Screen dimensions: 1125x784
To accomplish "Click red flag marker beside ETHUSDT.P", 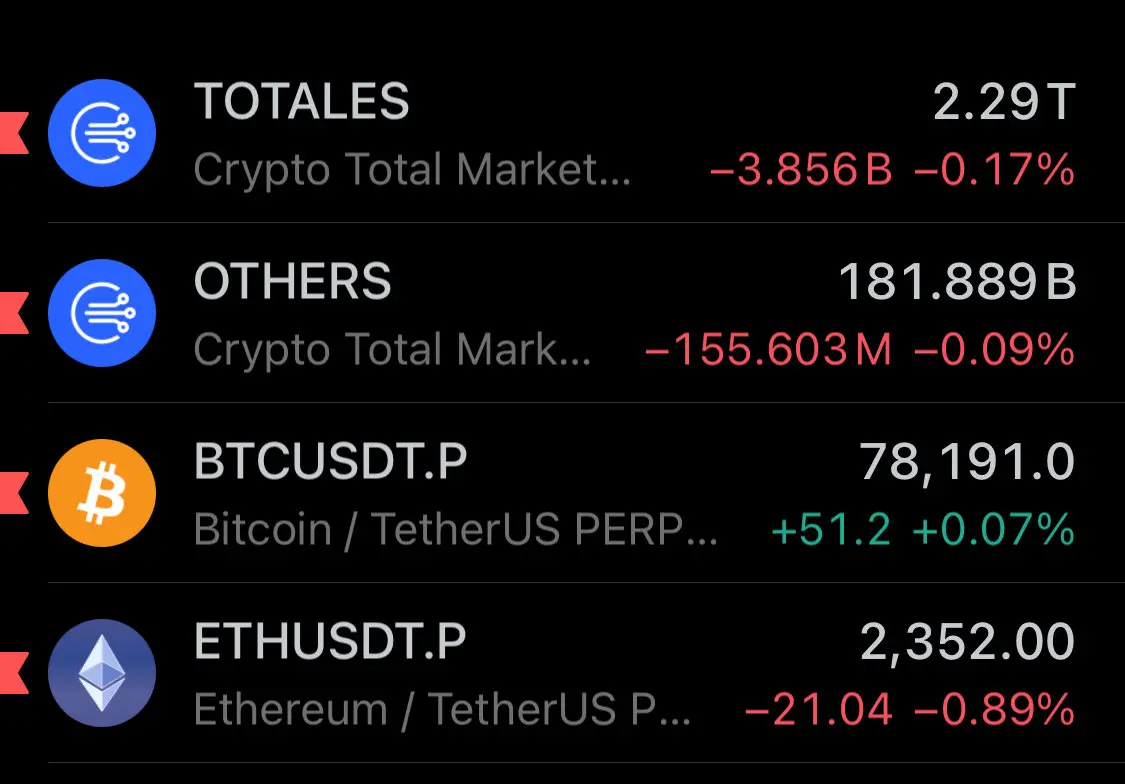I will pos(13,673).
